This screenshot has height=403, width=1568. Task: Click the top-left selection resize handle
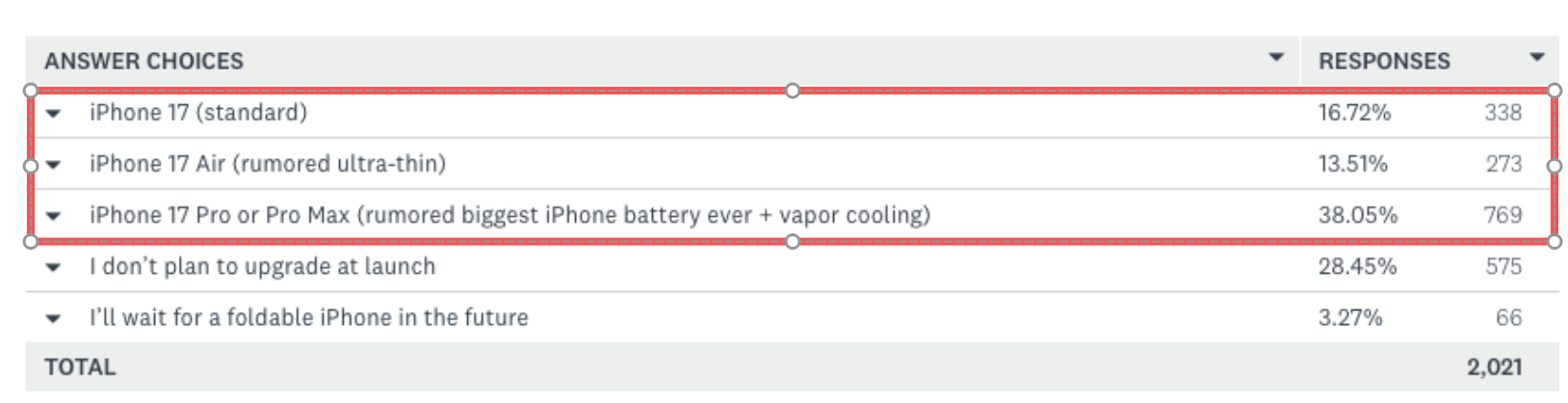coord(31,91)
